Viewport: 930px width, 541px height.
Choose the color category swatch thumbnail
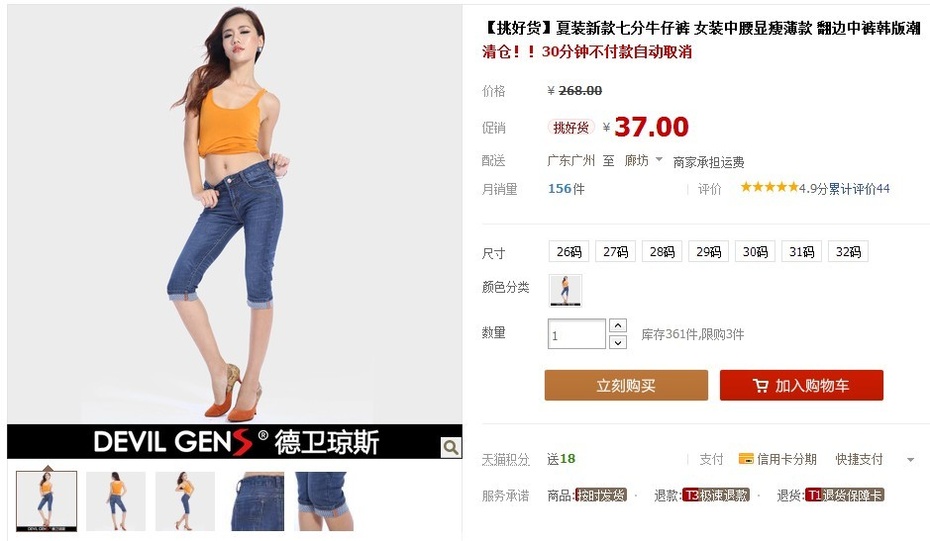(565, 290)
